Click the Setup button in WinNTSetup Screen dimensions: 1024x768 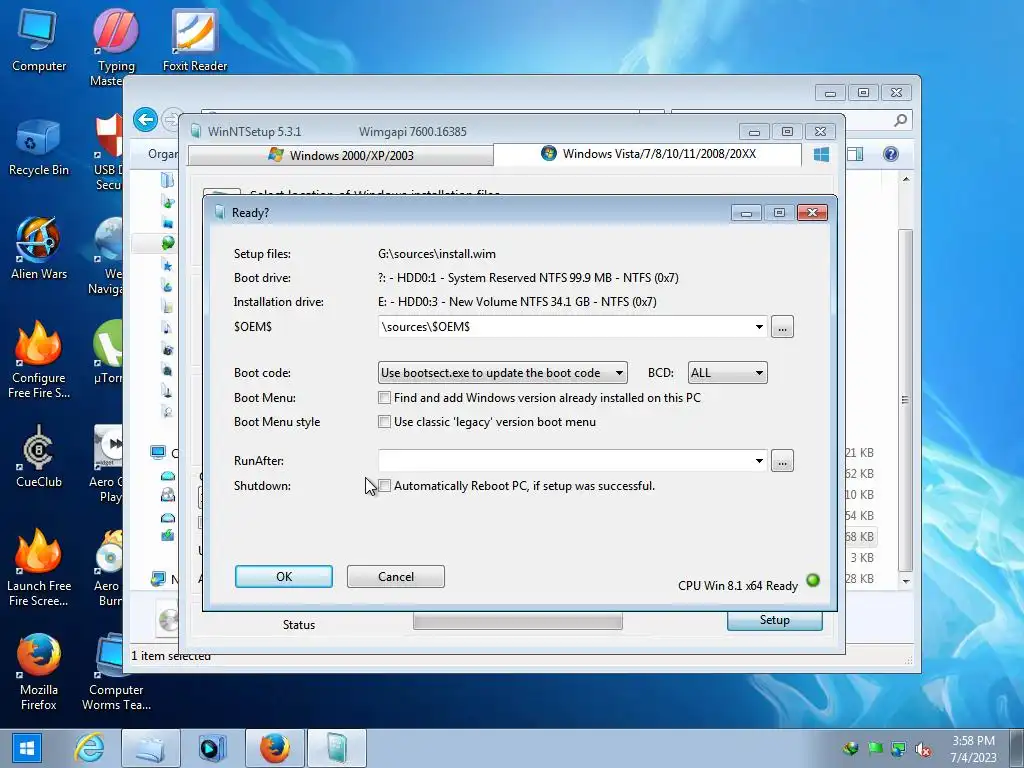click(x=775, y=620)
